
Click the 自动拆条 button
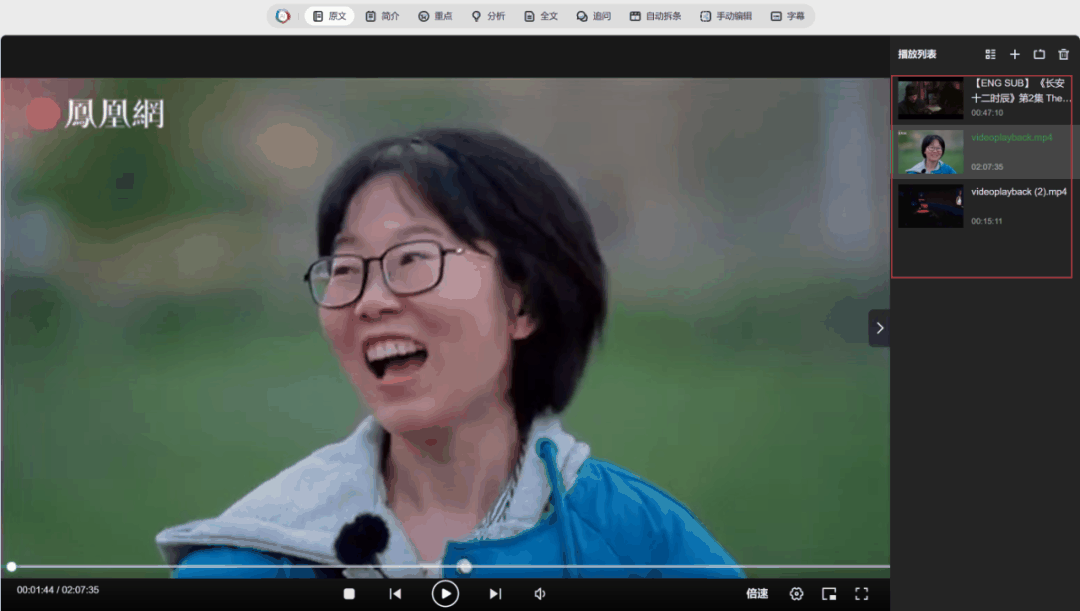pyautogui.click(x=655, y=16)
